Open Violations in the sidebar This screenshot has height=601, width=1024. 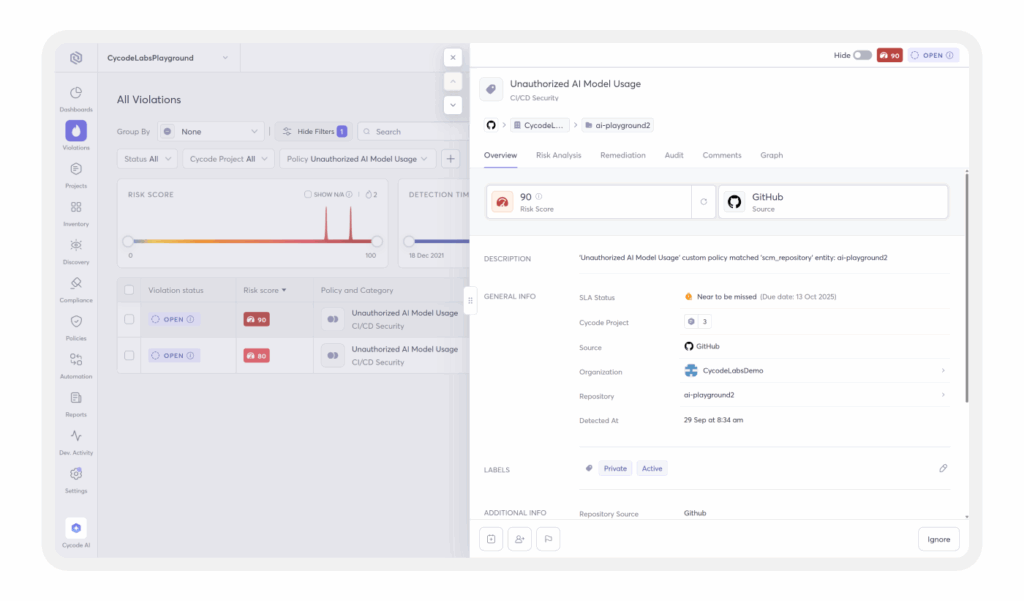[76, 131]
